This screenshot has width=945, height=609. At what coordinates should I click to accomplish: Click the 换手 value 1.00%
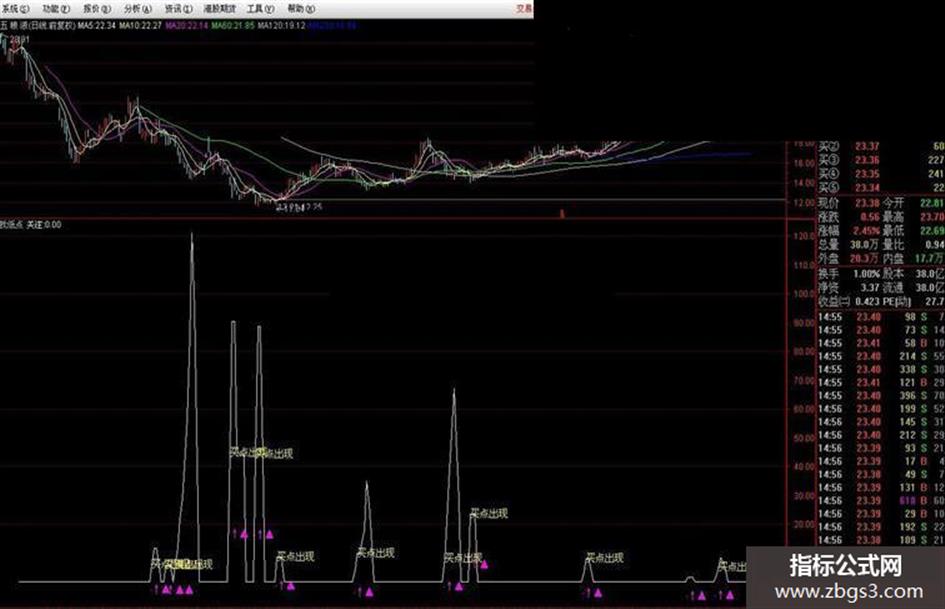click(866, 273)
